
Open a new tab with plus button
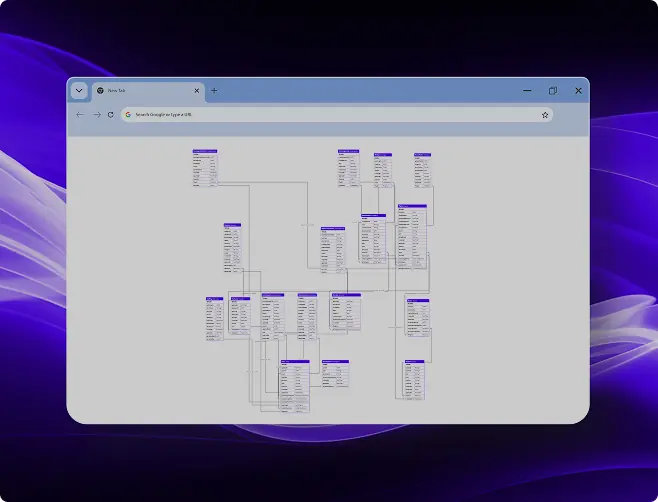[214, 91]
